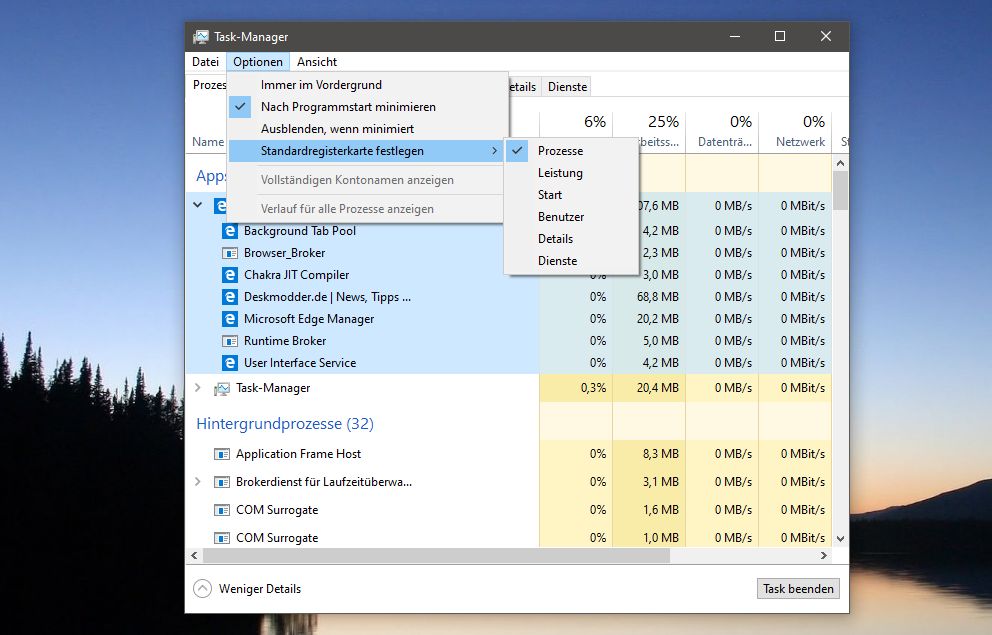Sort by the 0% Datenträ... column header
Screen dimensions: 992x635
coord(722,131)
